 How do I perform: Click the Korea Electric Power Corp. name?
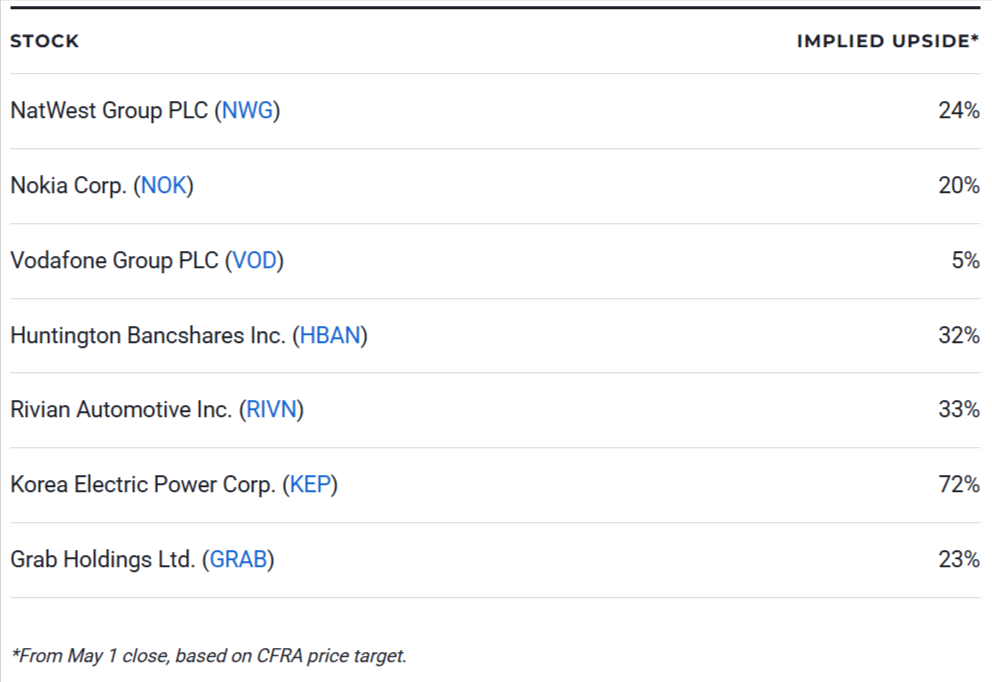(143, 484)
